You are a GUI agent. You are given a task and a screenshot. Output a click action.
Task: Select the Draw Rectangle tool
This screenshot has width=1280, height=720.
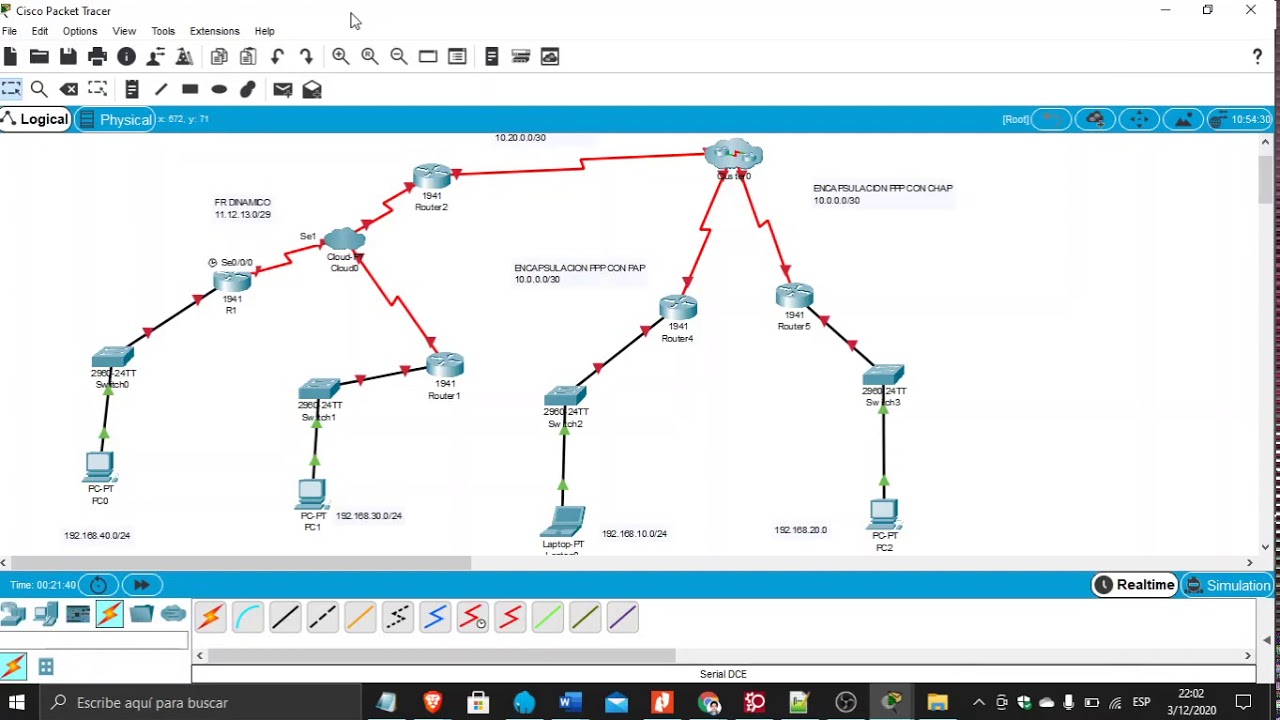(x=190, y=89)
